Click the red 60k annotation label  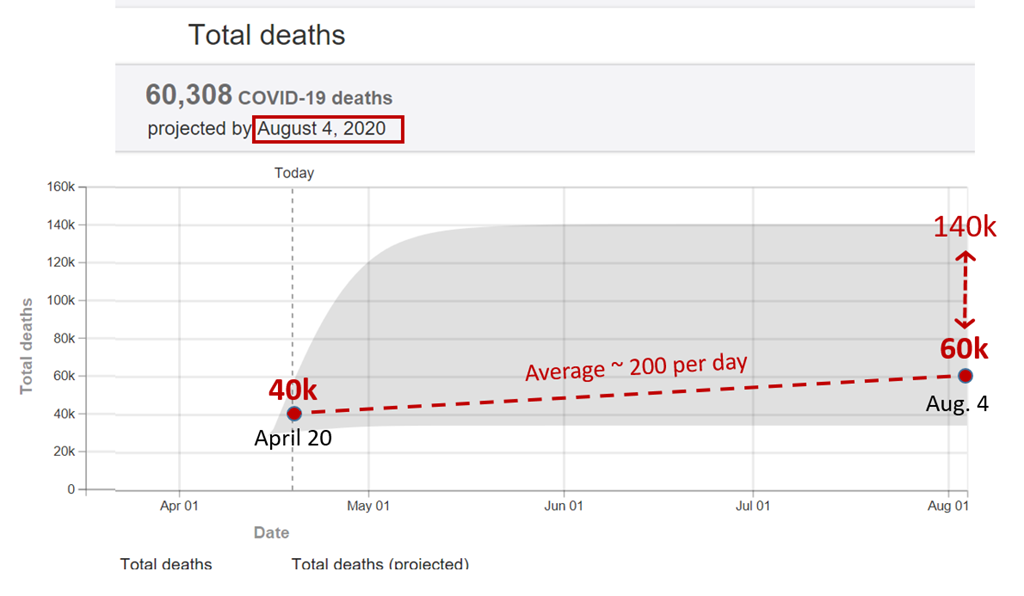click(x=964, y=349)
